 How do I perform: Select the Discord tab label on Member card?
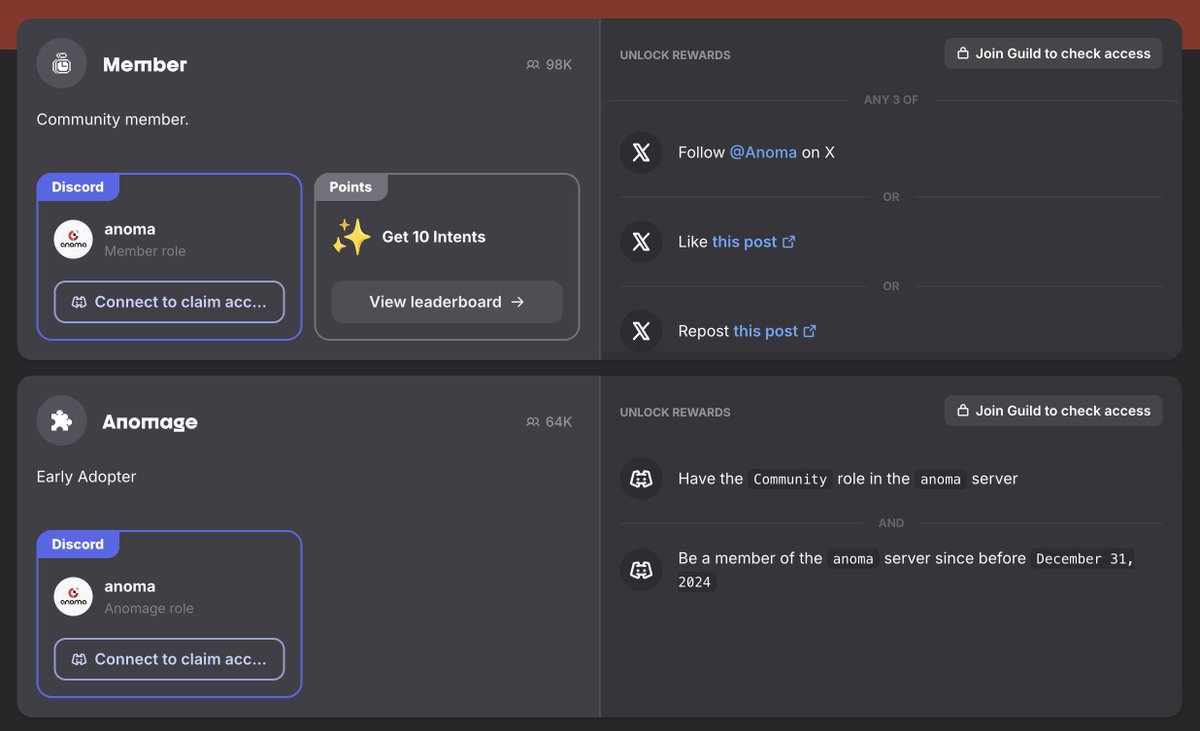[x=78, y=187]
